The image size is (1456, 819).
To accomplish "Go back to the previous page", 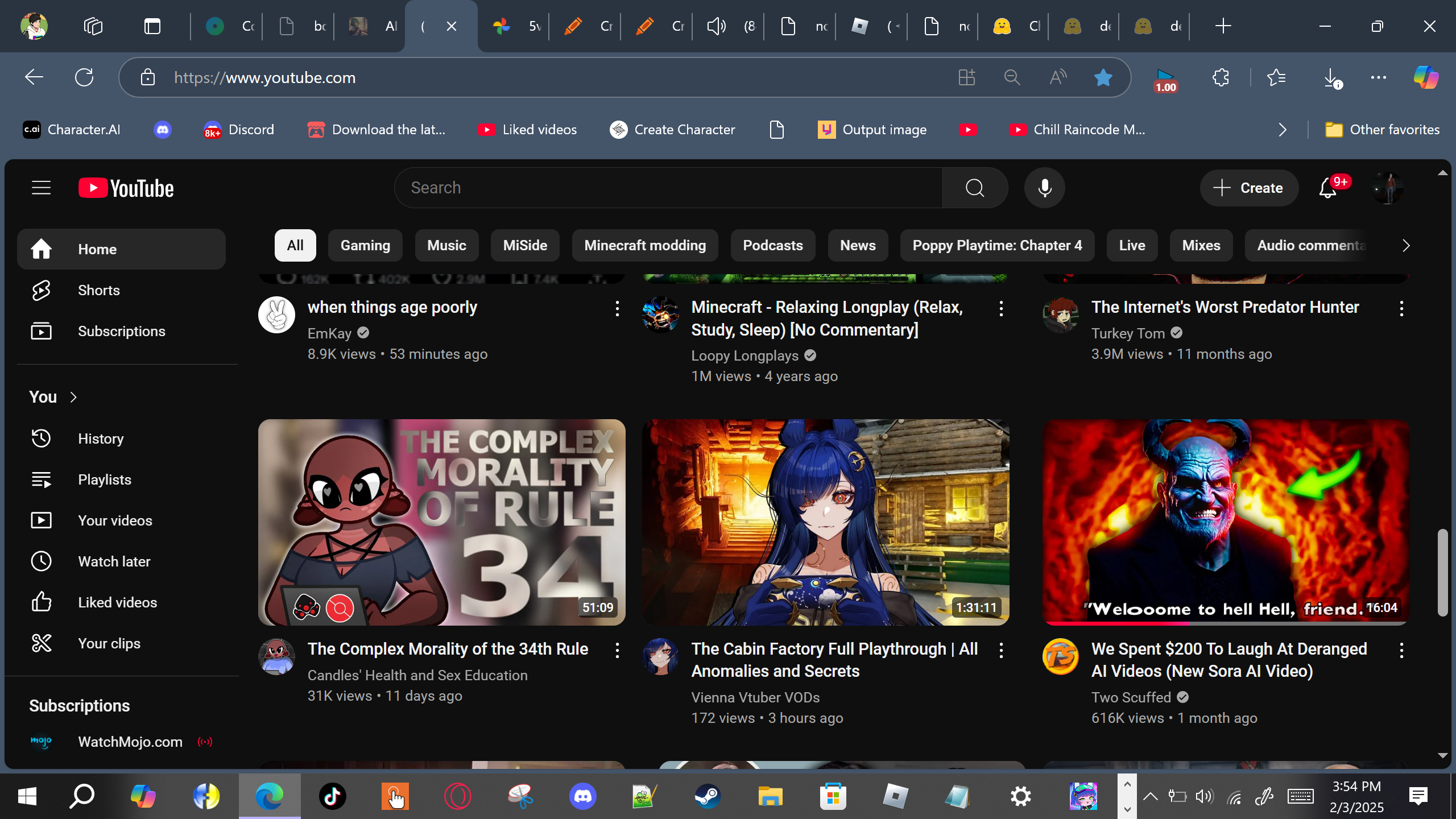I will point(34,77).
